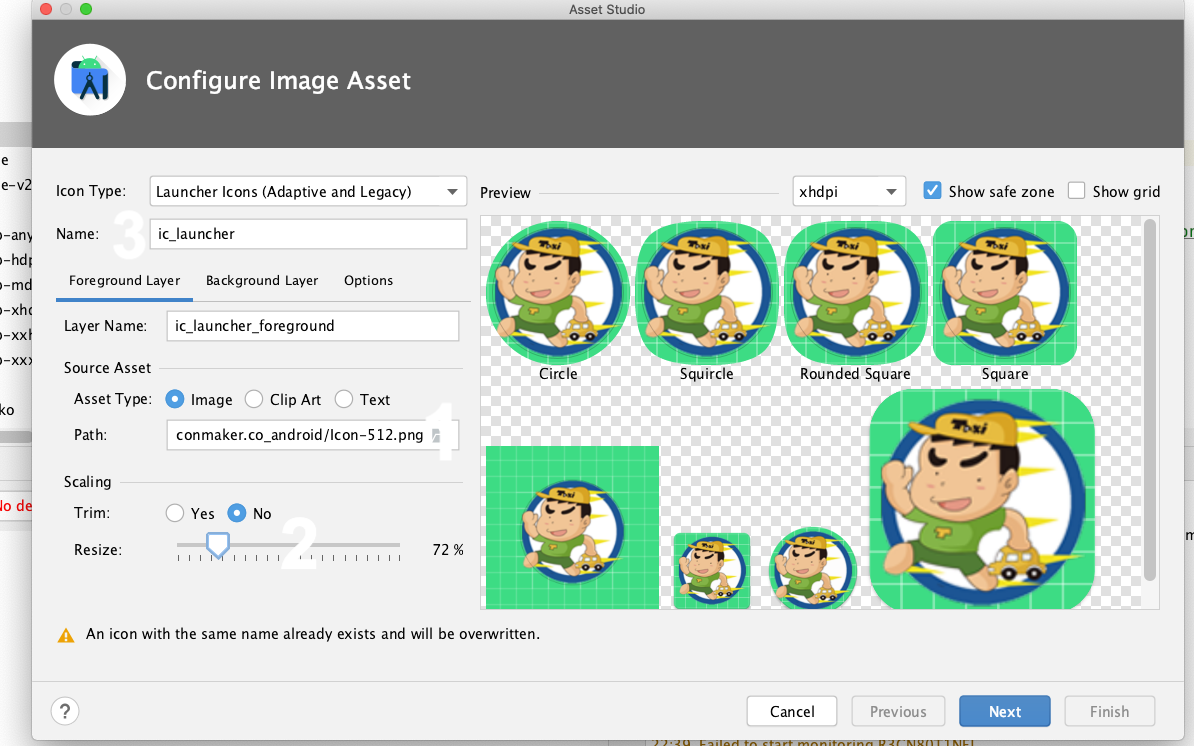Click the Scaling section label
1194x746 pixels.
tap(88, 482)
